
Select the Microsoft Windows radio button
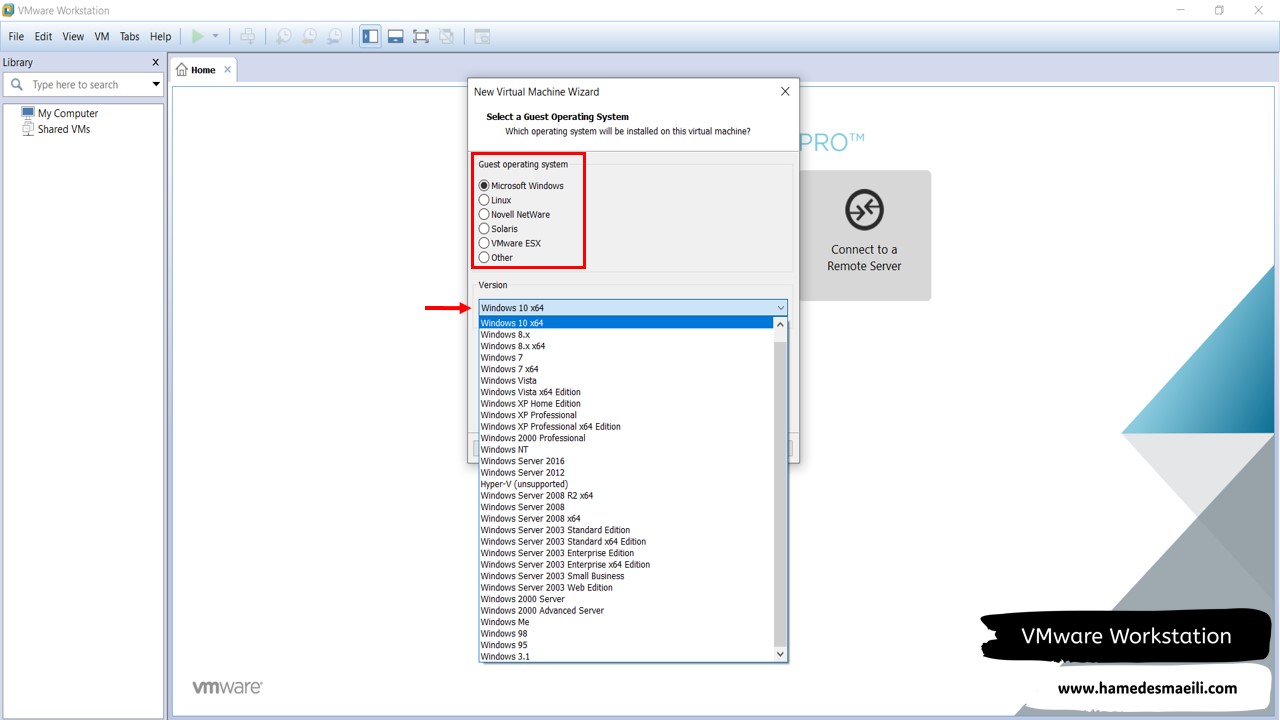pos(484,186)
